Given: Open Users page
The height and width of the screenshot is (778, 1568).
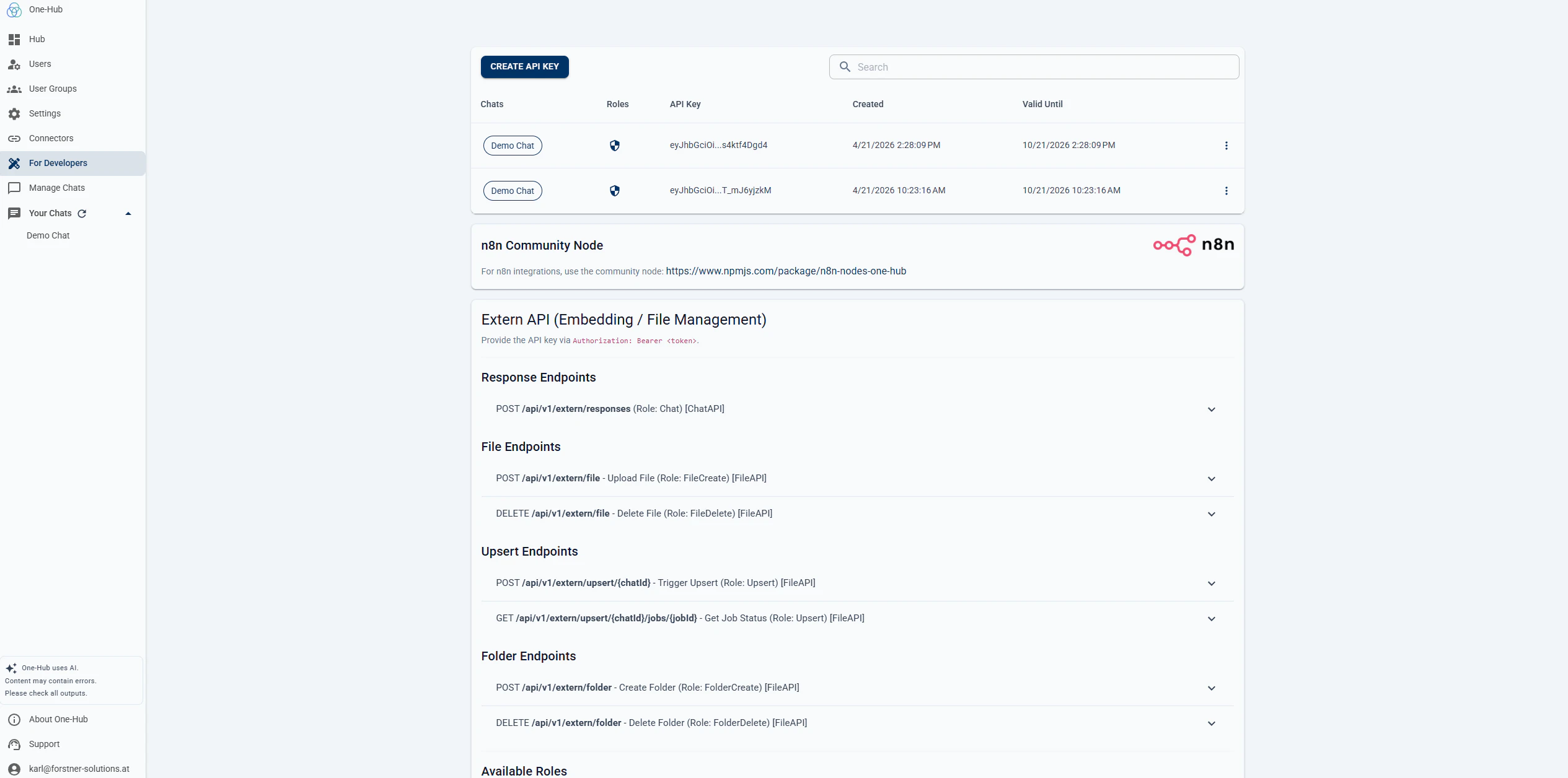Looking at the screenshot, I should [x=73, y=64].
